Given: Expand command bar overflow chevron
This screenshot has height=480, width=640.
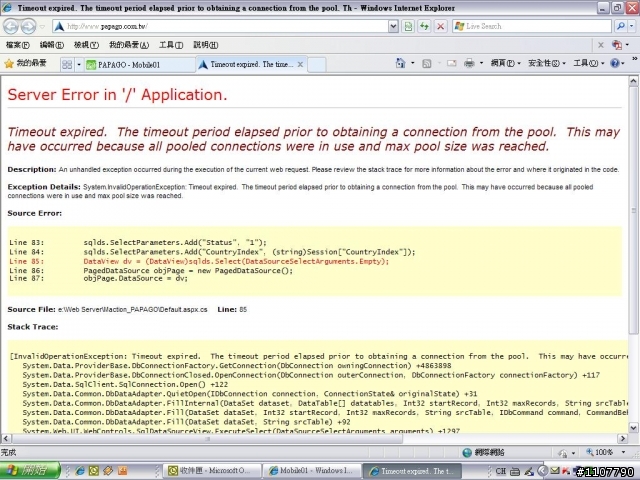Looking at the screenshot, I should (x=635, y=59).
